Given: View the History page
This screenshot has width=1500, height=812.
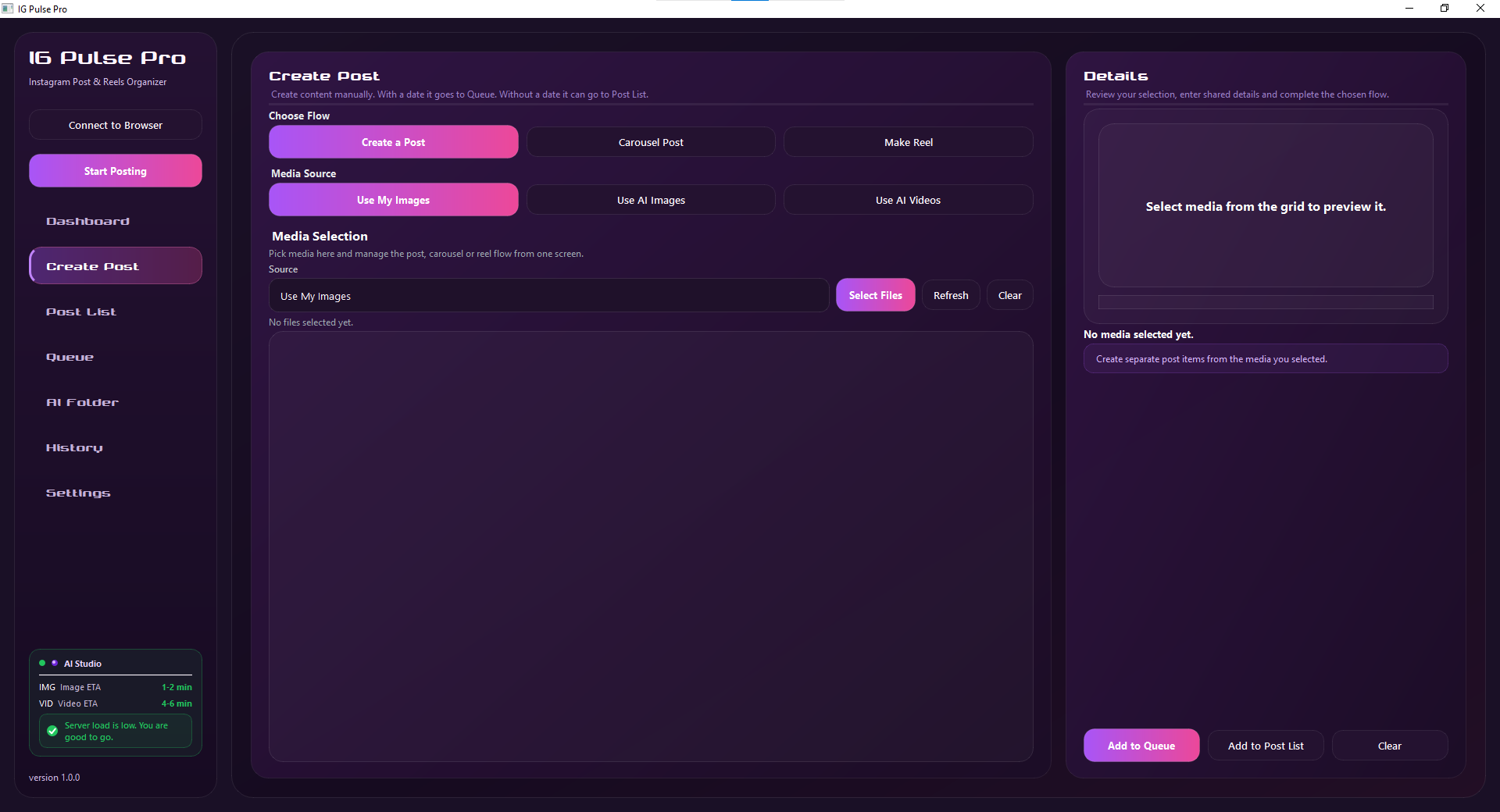Looking at the screenshot, I should [116, 448].
